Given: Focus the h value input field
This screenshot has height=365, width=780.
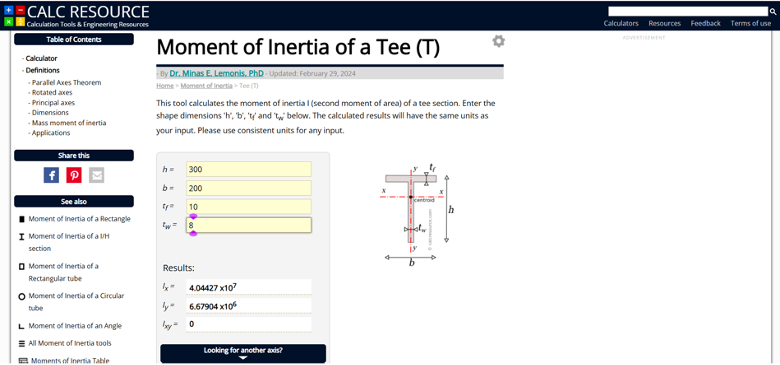Looking at the screenshot, I should click(249, 169).
